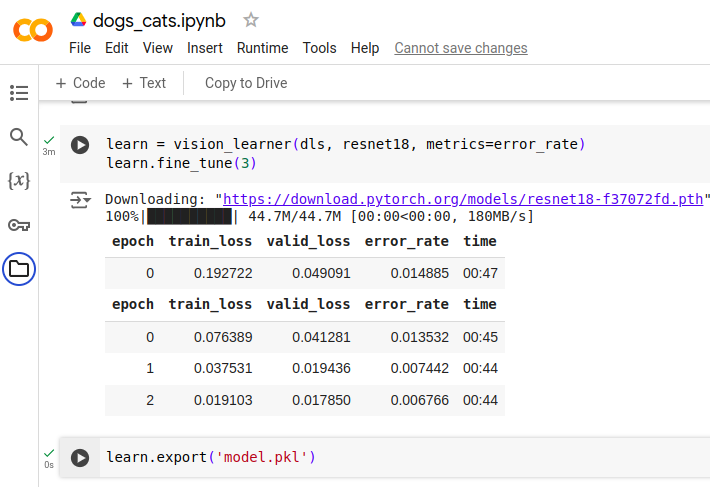The image size is (710, 487).
Task: Add a new Code cell
Action: 80,83
